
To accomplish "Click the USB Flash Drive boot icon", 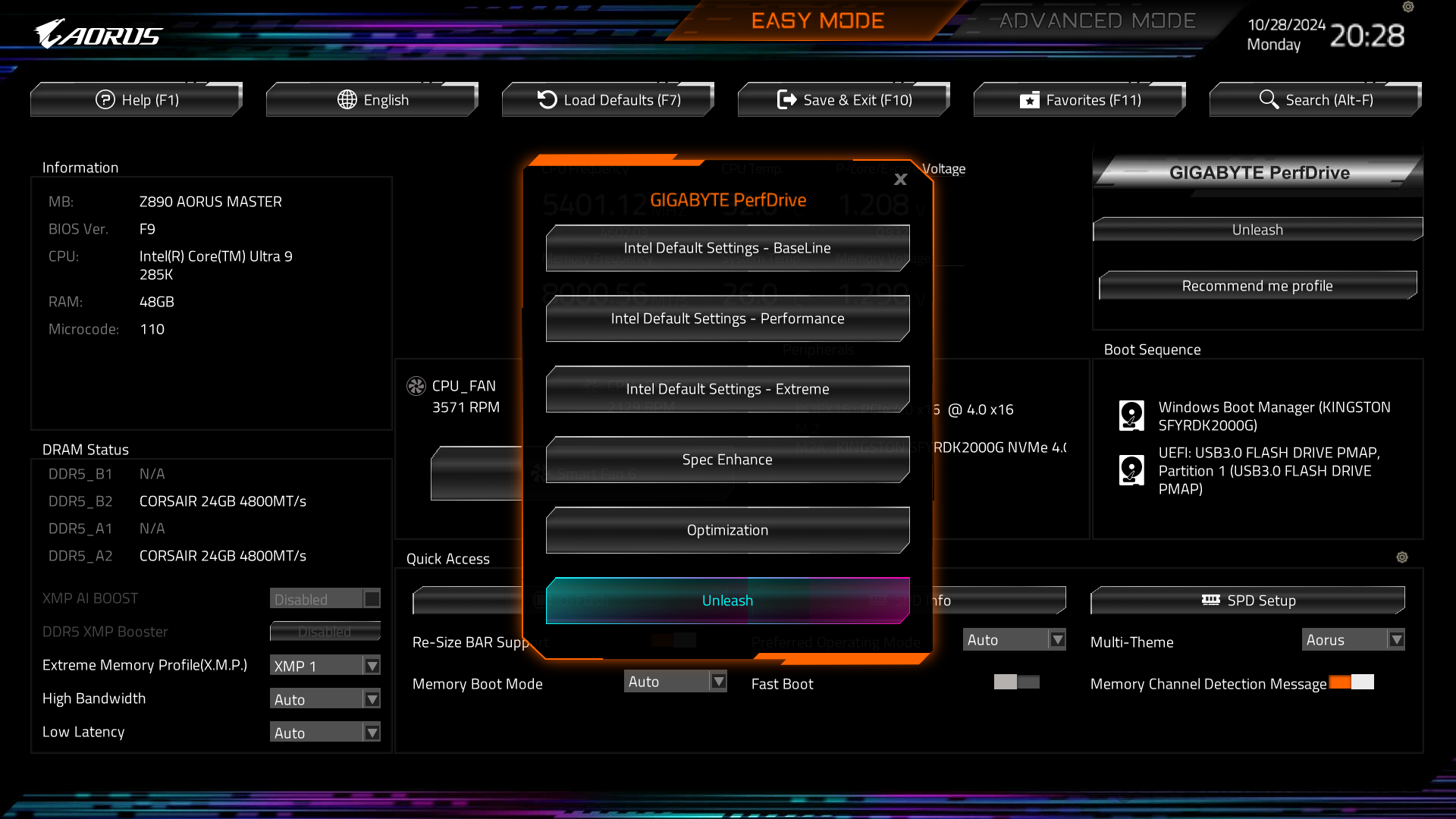I will coord(1131,470).
